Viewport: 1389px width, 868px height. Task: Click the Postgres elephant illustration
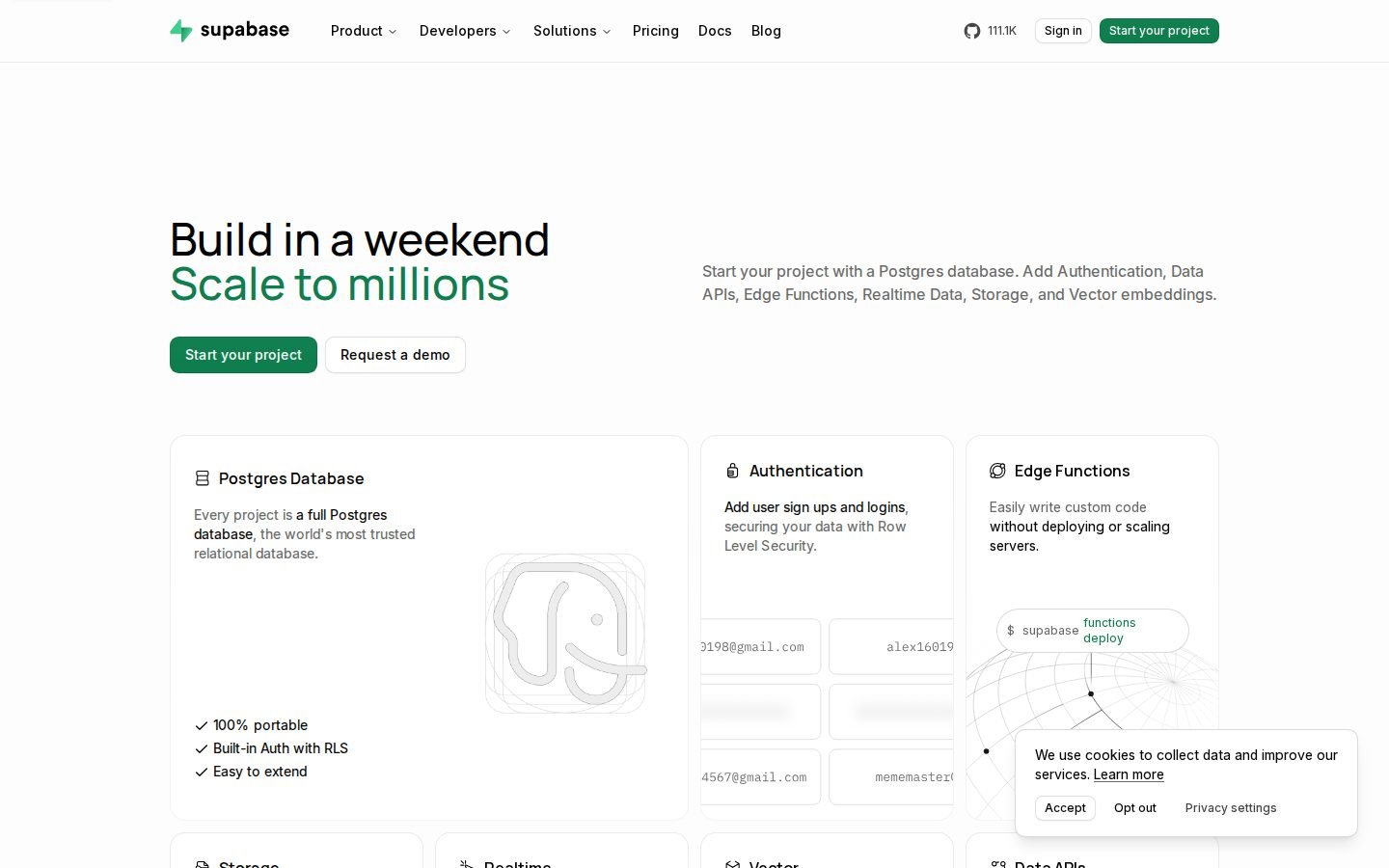tap(565, 634)
